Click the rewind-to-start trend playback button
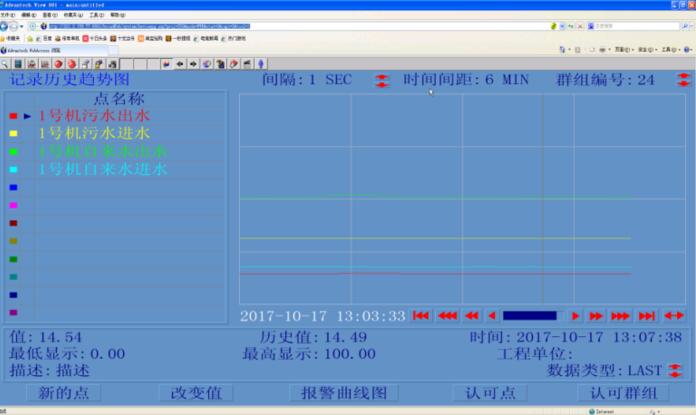The height and width of the screenshot is (415, 696). click(x=421, y=316)
